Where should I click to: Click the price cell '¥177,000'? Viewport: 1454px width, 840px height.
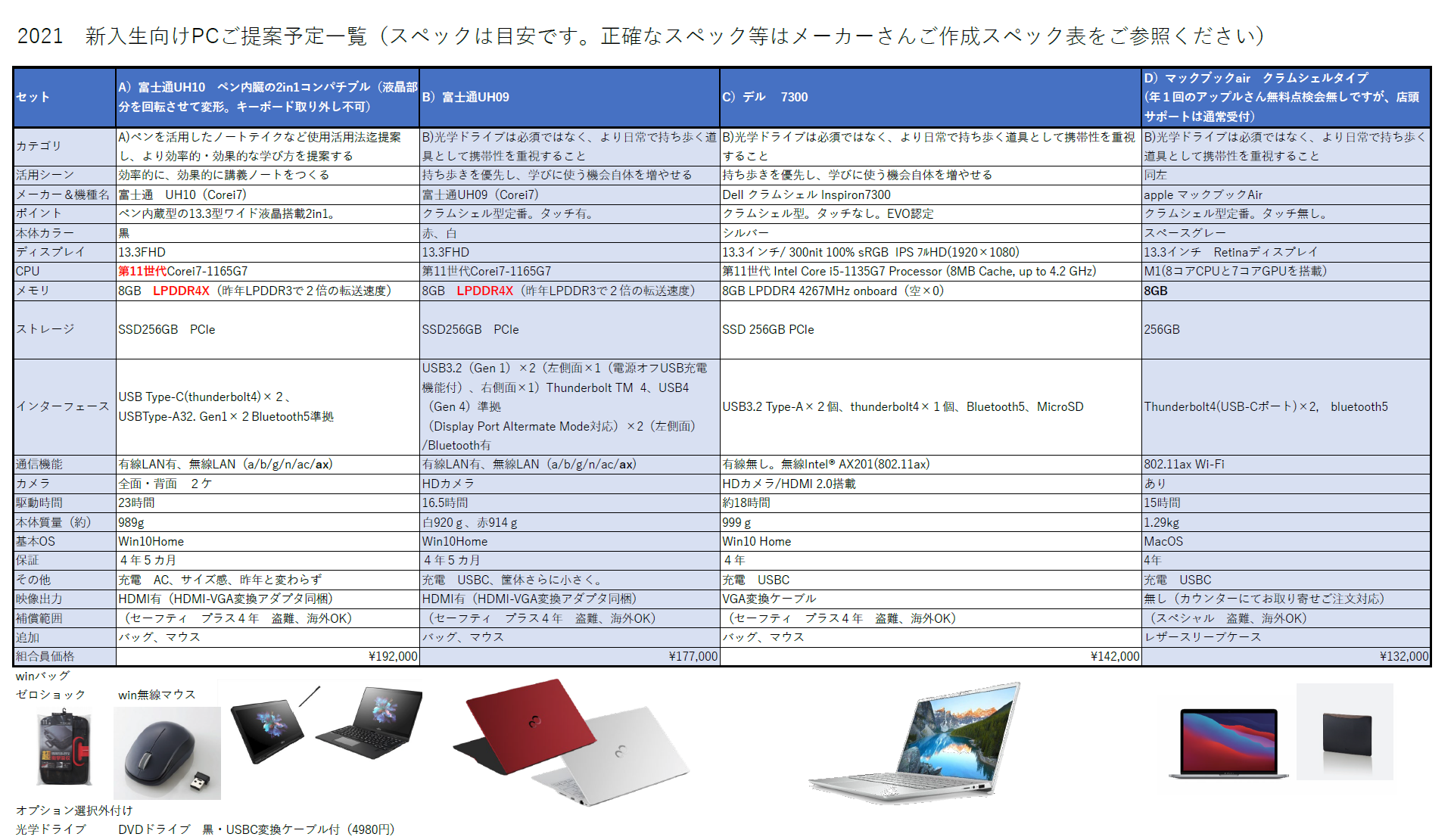pyautogui.click(x=569, y=656)
